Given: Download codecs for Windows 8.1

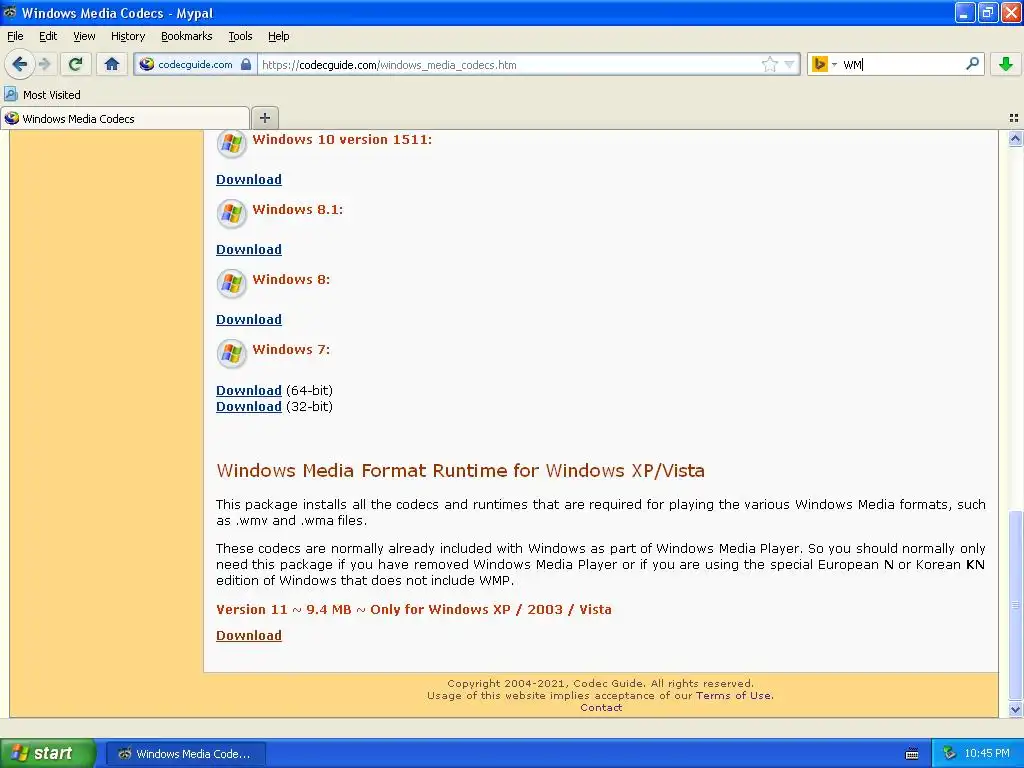Looking at the screenshot, I should tap(249, 249).
